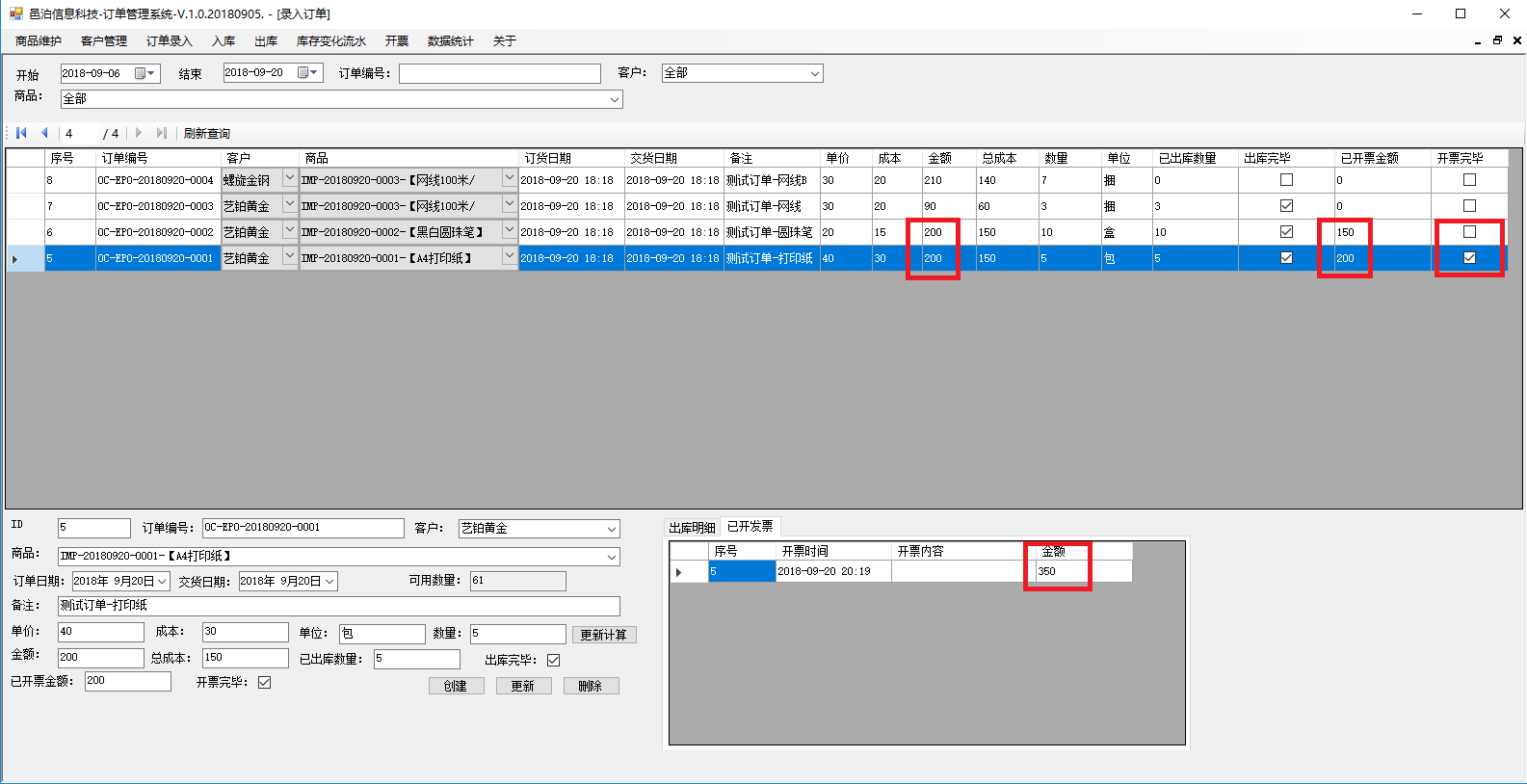1527x784 pixels.
Task: Toggle 出库完毕 checkbox in selected row 5
Action: tap(1286, 258)
